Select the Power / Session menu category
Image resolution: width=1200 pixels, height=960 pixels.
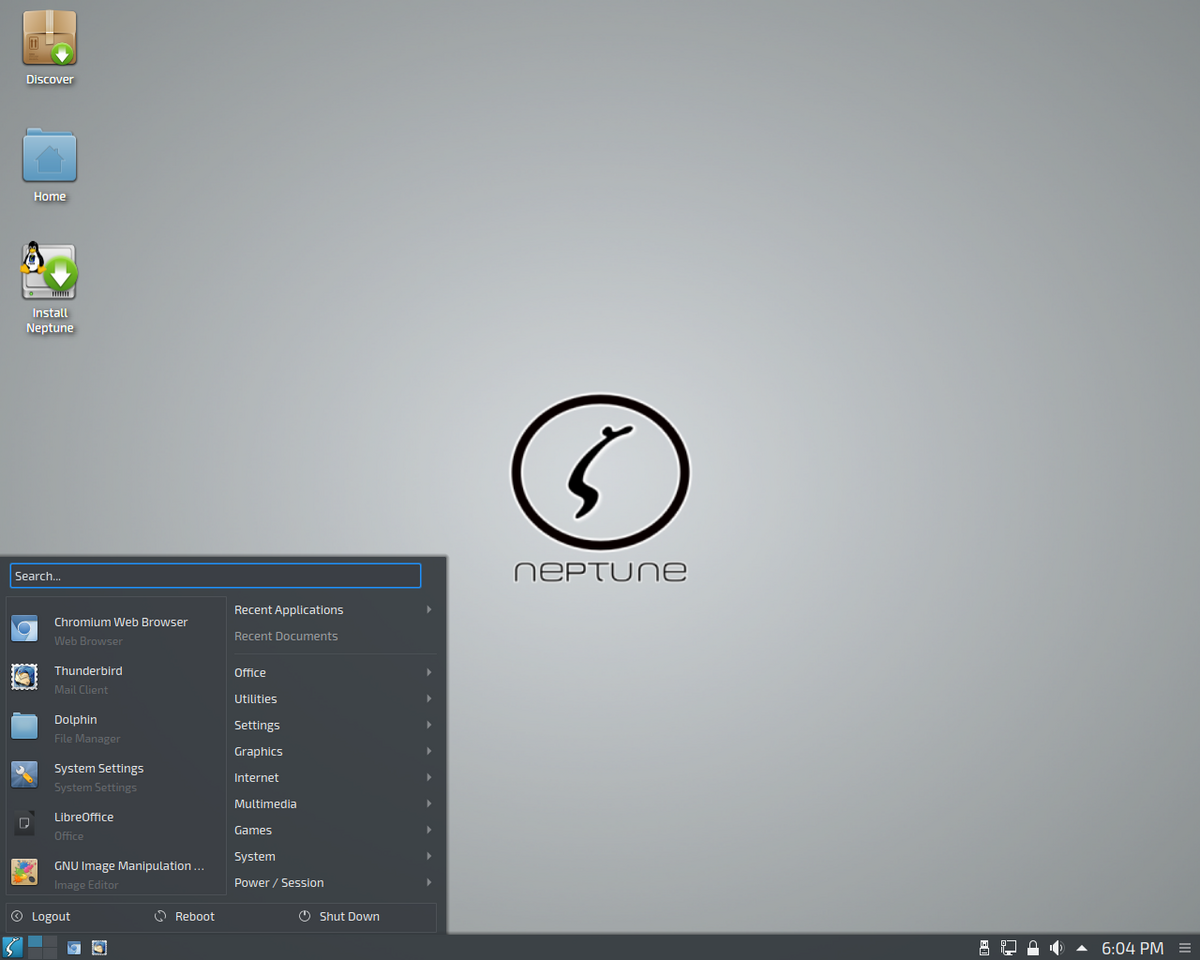tap(333, 883)
